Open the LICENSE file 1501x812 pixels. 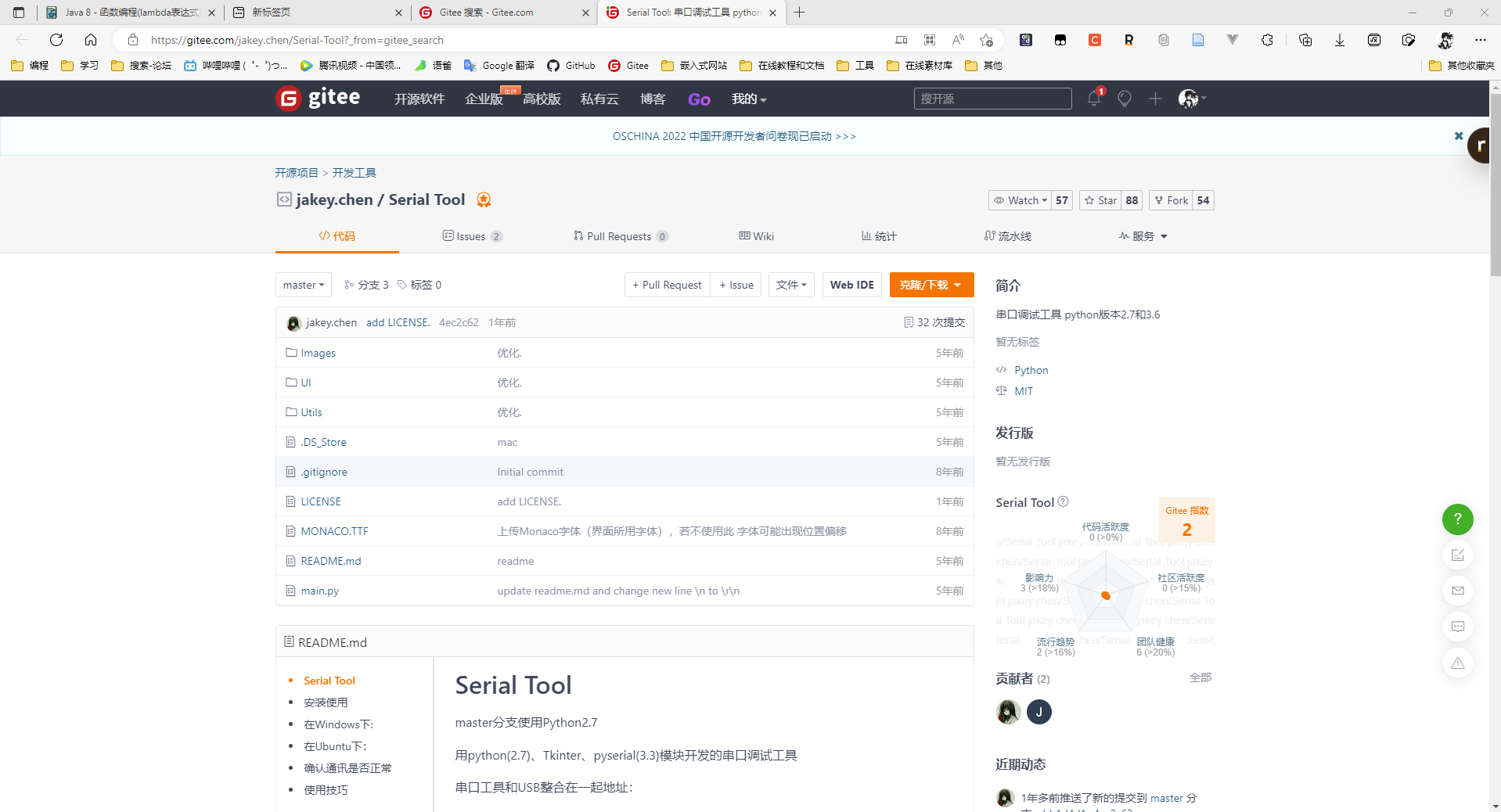point(321,501)
